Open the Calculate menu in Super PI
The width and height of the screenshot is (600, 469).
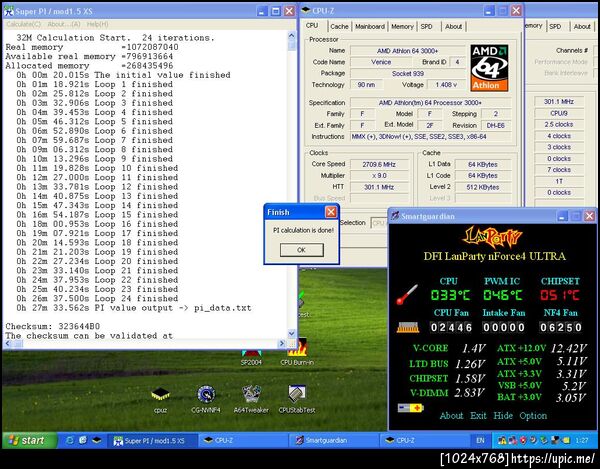(23, 24)
